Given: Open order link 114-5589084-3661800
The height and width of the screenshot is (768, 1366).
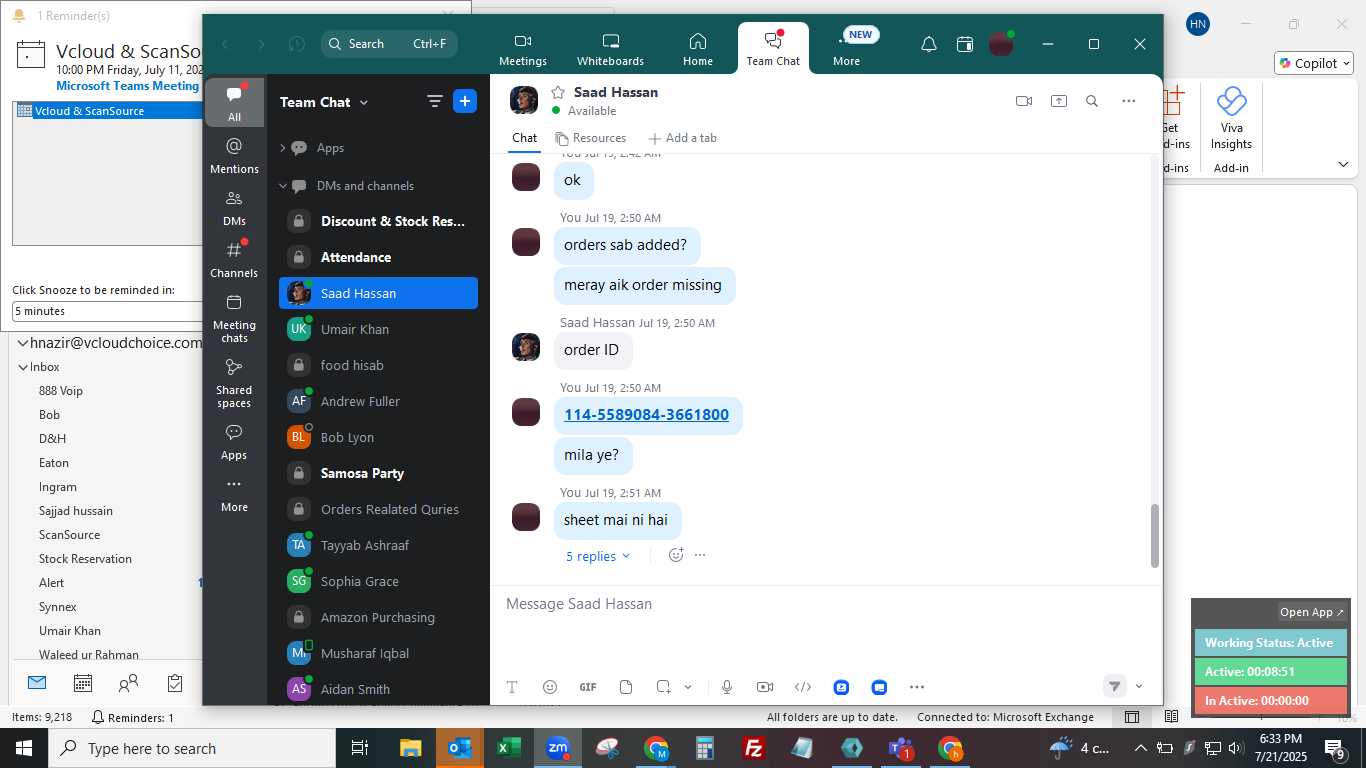Looking at the screenshot, I should (646, 414).
